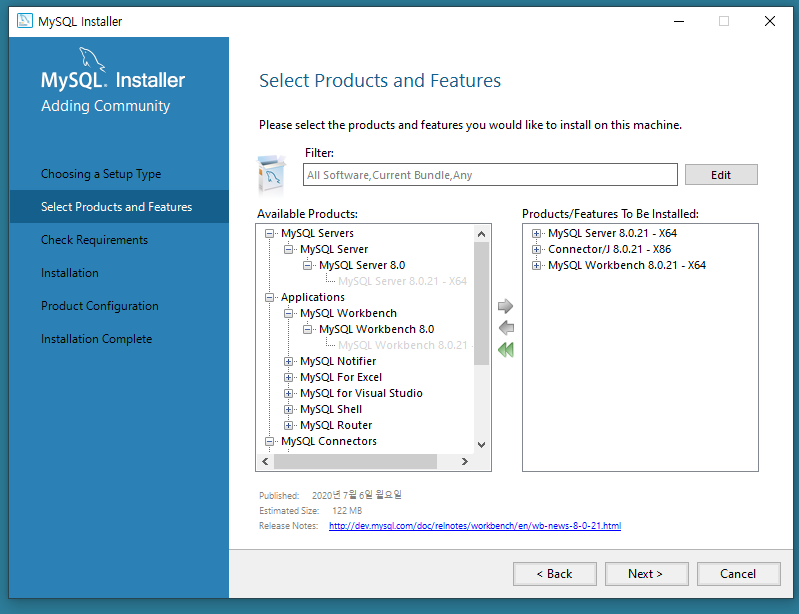Expand the MySQL For Excel node
Image resolution: width=799 pixels, height=614 pixels.
[288, 378]
